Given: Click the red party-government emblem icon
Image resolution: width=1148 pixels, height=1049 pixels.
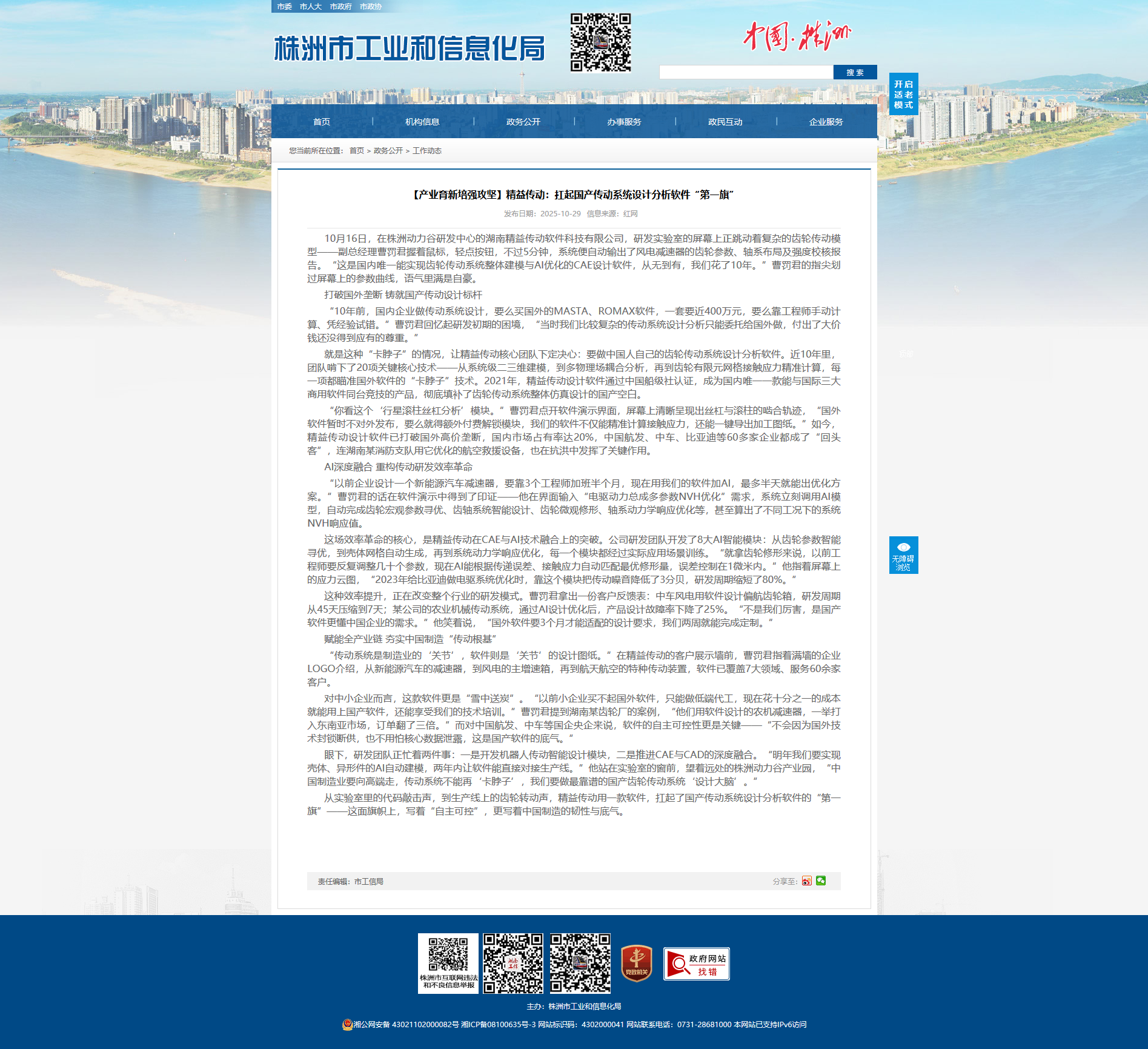Looking at the screenshot, I should [x=636, y=964].
